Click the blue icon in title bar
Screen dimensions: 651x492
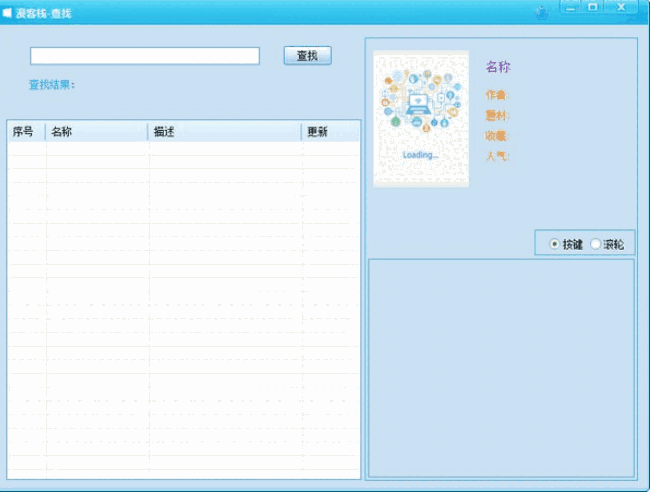(x=542, y=13)
